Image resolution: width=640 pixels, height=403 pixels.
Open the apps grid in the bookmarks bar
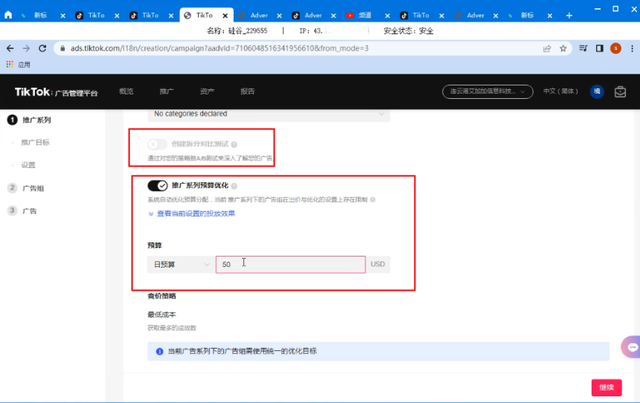point(10,65)
